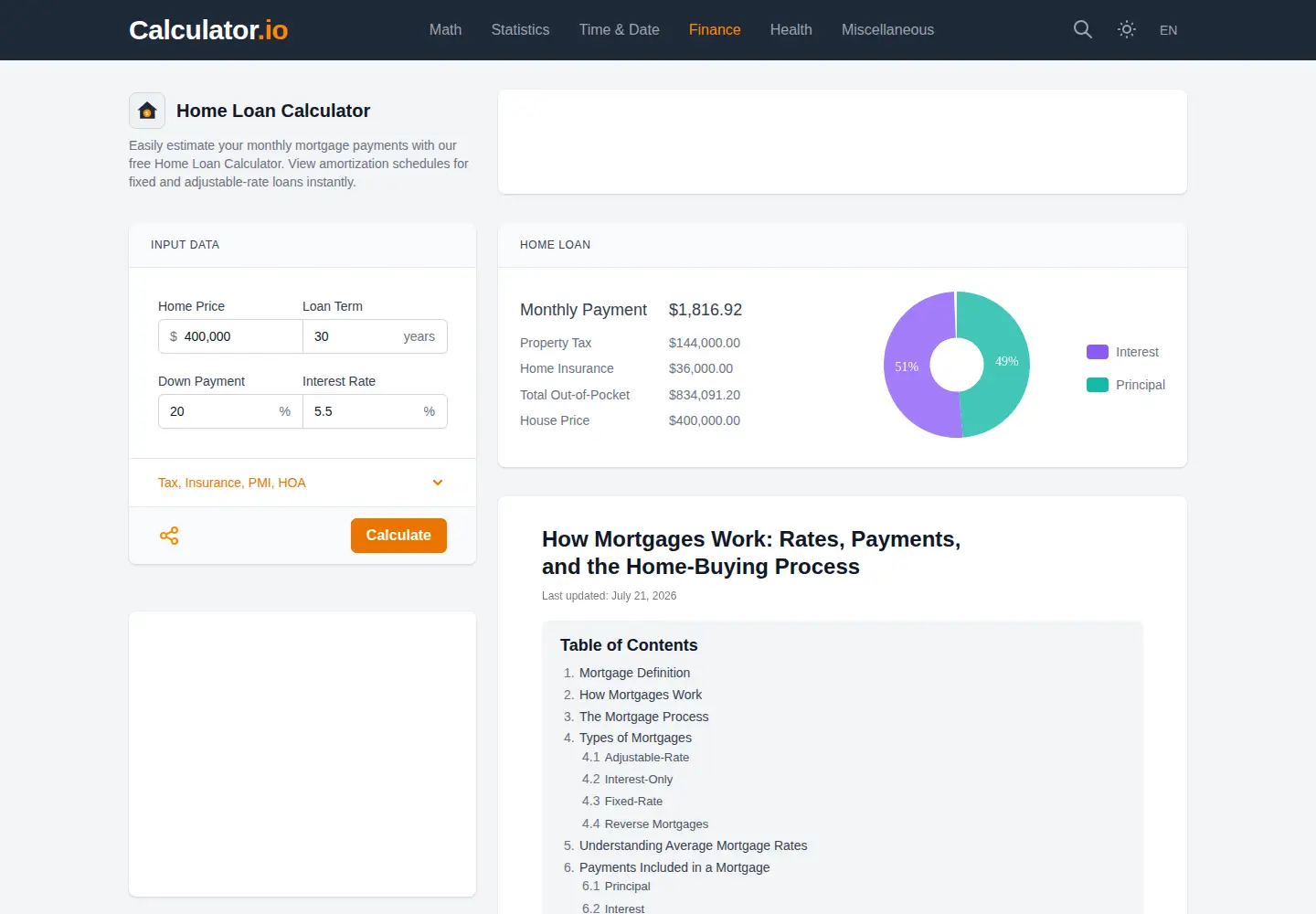Go to Types of Mortgages section

point(635,738)
